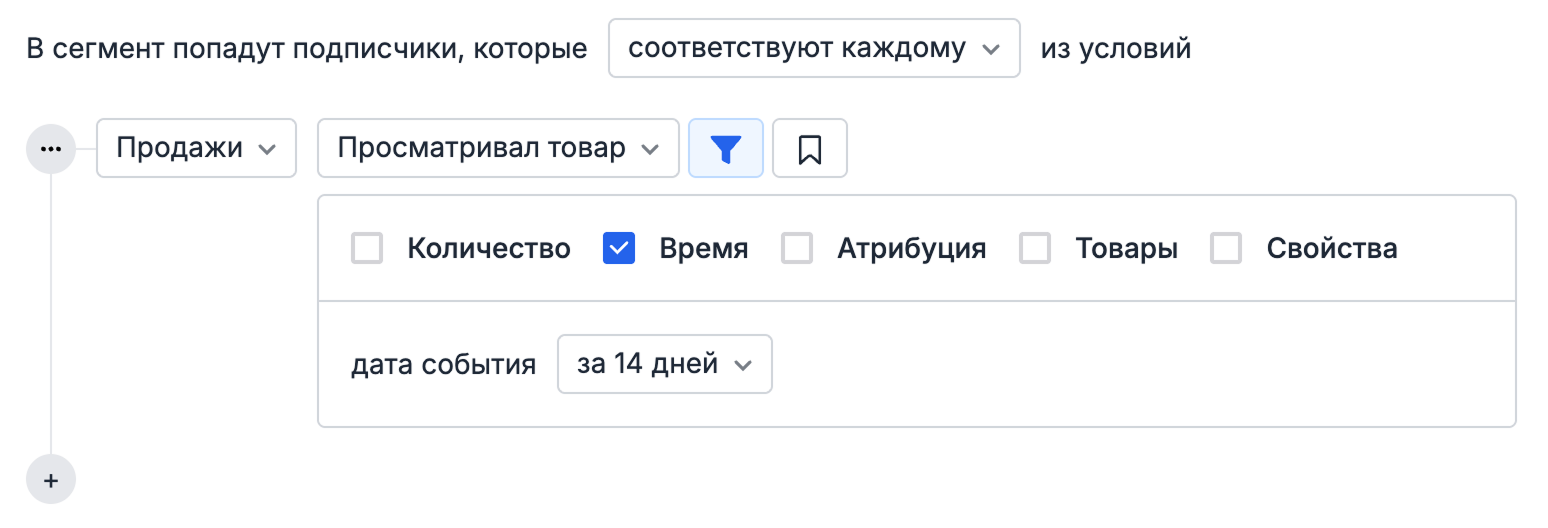Uncheck the Время checkbox
This screenshot has height=528, width=1548.
[619, 249]
